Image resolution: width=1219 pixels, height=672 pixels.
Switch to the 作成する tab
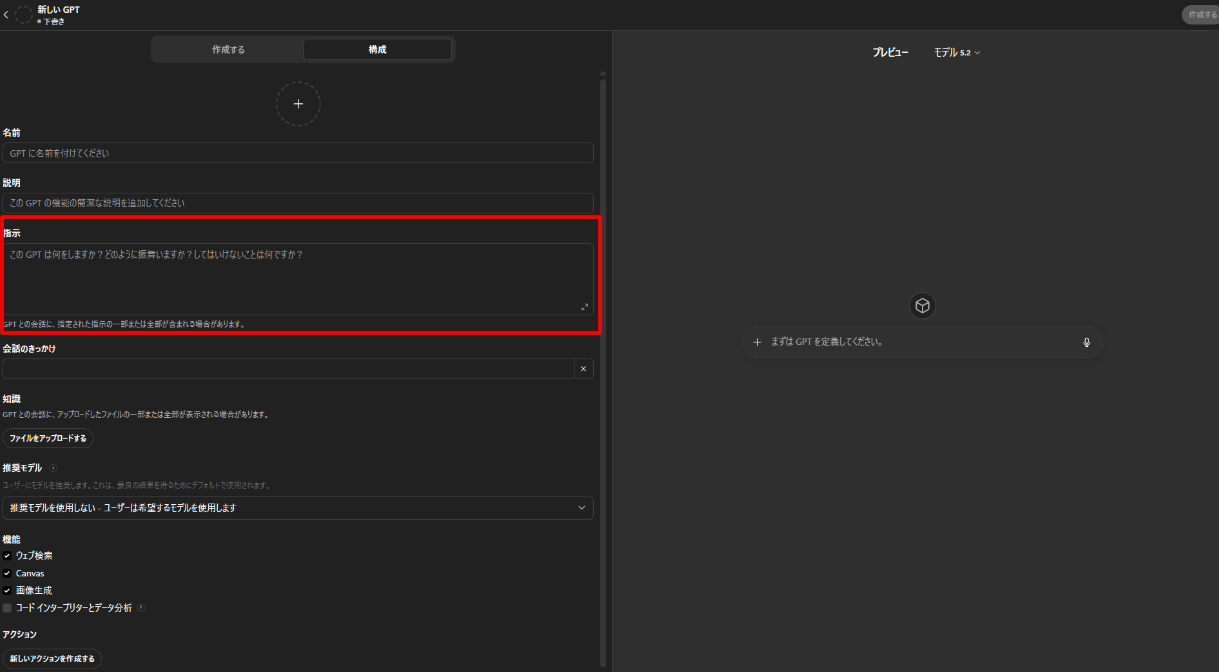coord(228,49)
